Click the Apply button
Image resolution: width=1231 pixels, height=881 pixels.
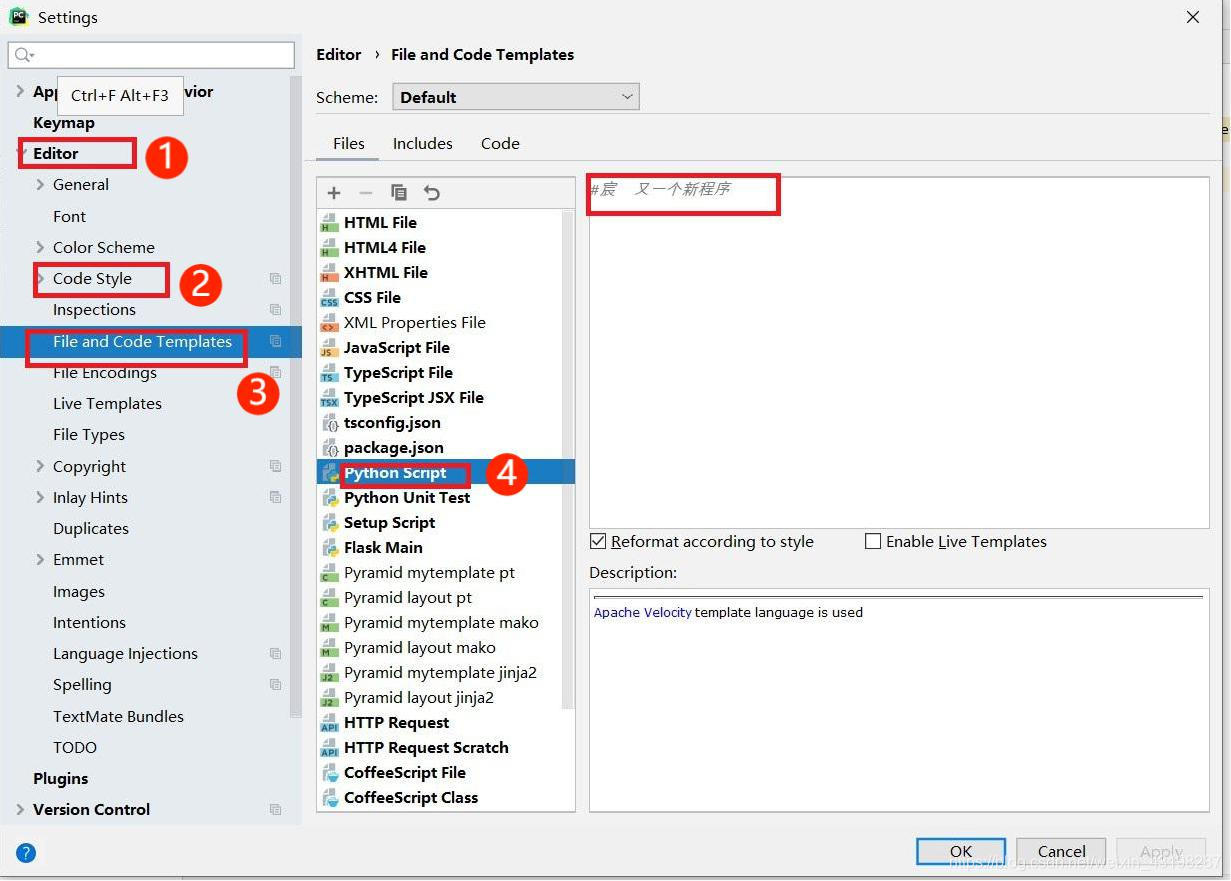point(1161,852)
